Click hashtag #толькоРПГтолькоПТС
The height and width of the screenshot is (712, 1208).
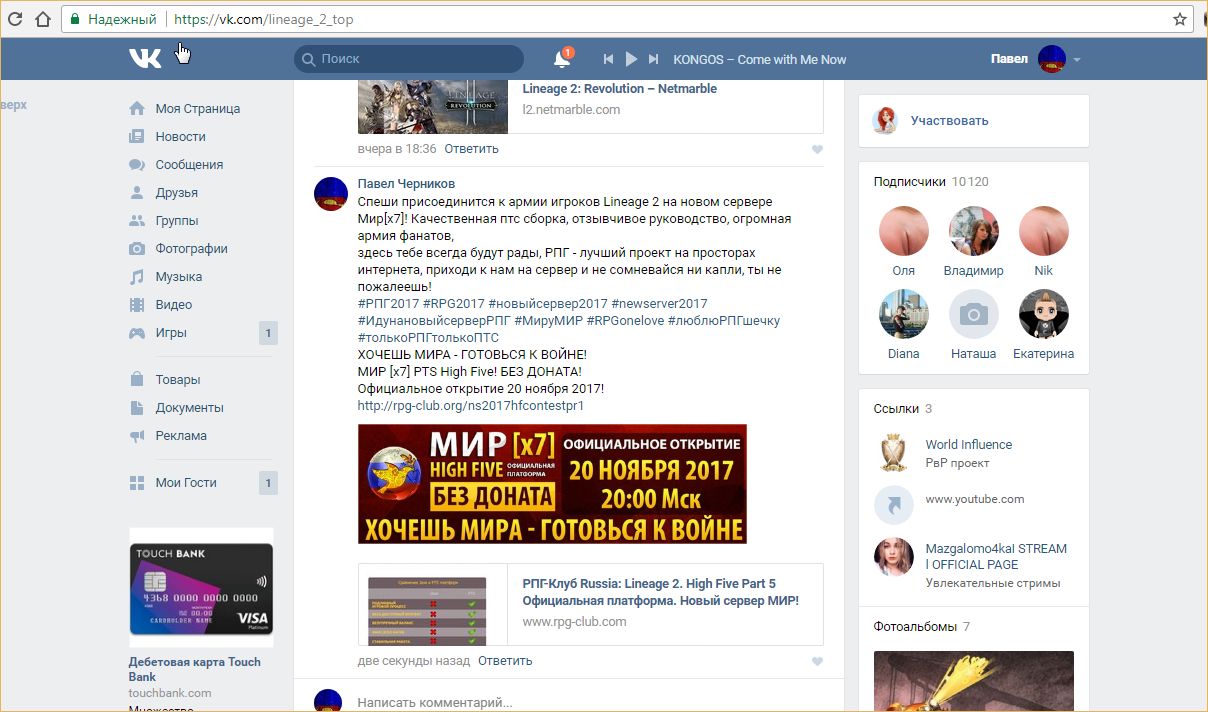click(428, 337)
